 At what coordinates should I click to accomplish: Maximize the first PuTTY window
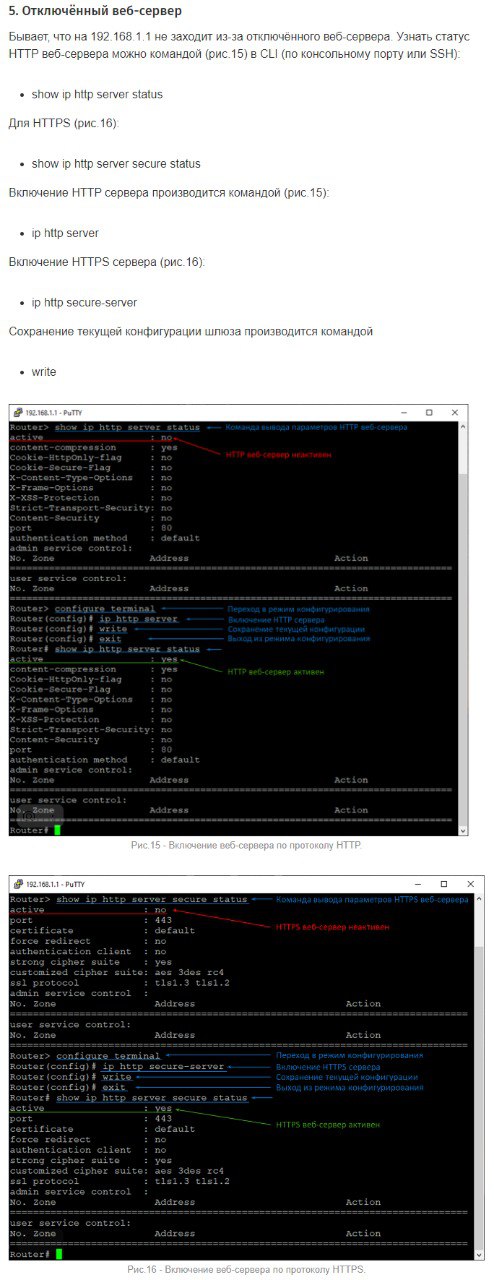(429, 412)
